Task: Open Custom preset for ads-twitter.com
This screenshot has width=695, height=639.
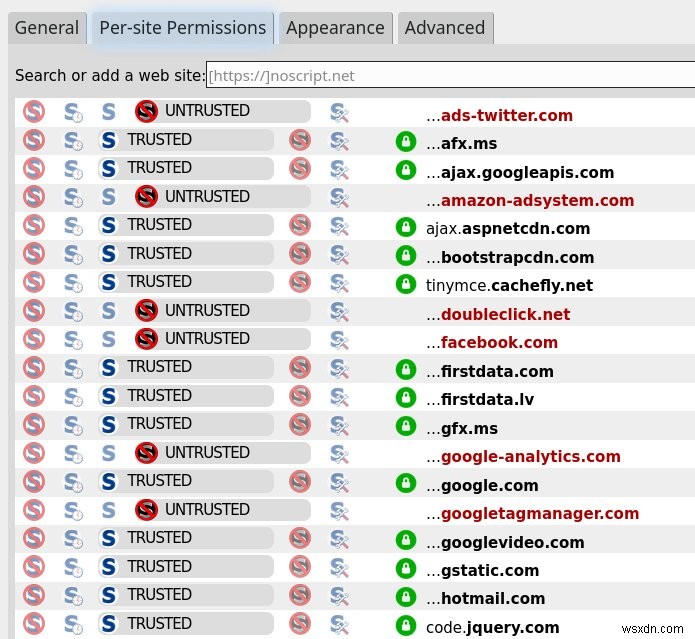Action: 339,113
